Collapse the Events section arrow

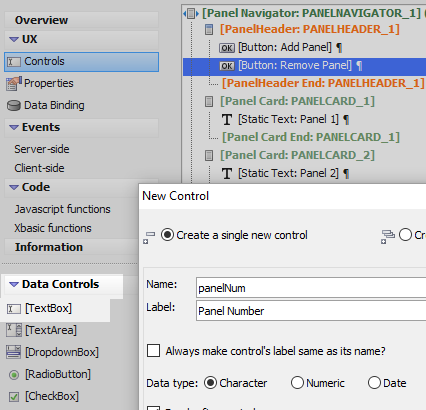[x=14, y=127]
